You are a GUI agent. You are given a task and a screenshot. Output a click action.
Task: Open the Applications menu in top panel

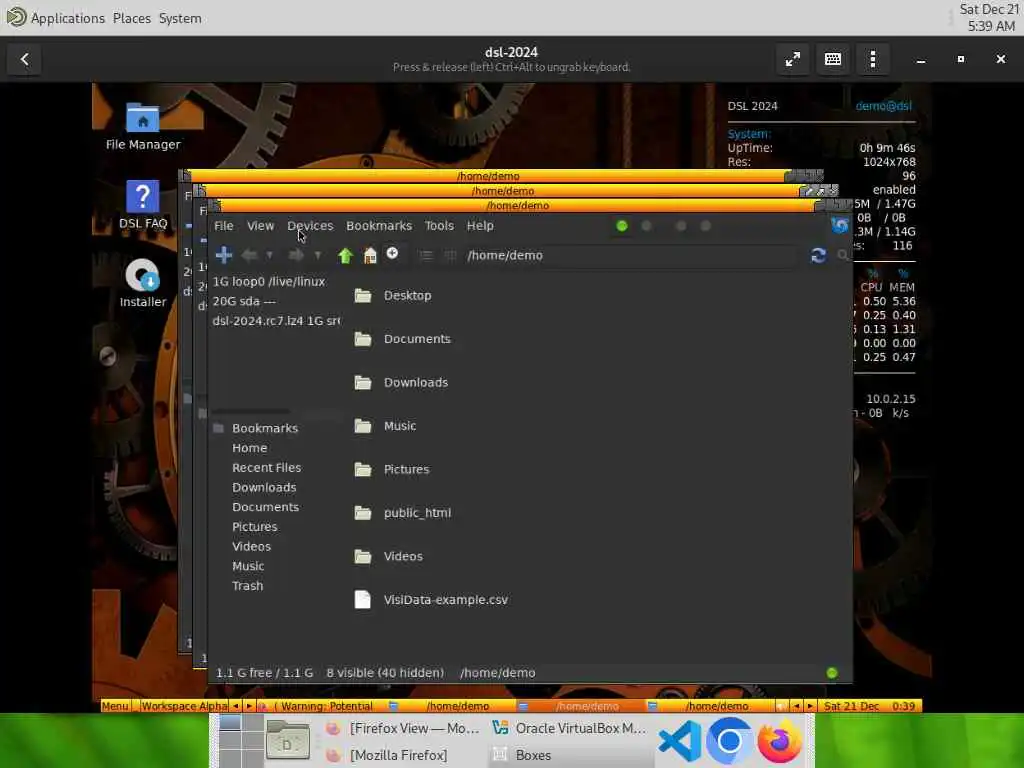[68, 18]
